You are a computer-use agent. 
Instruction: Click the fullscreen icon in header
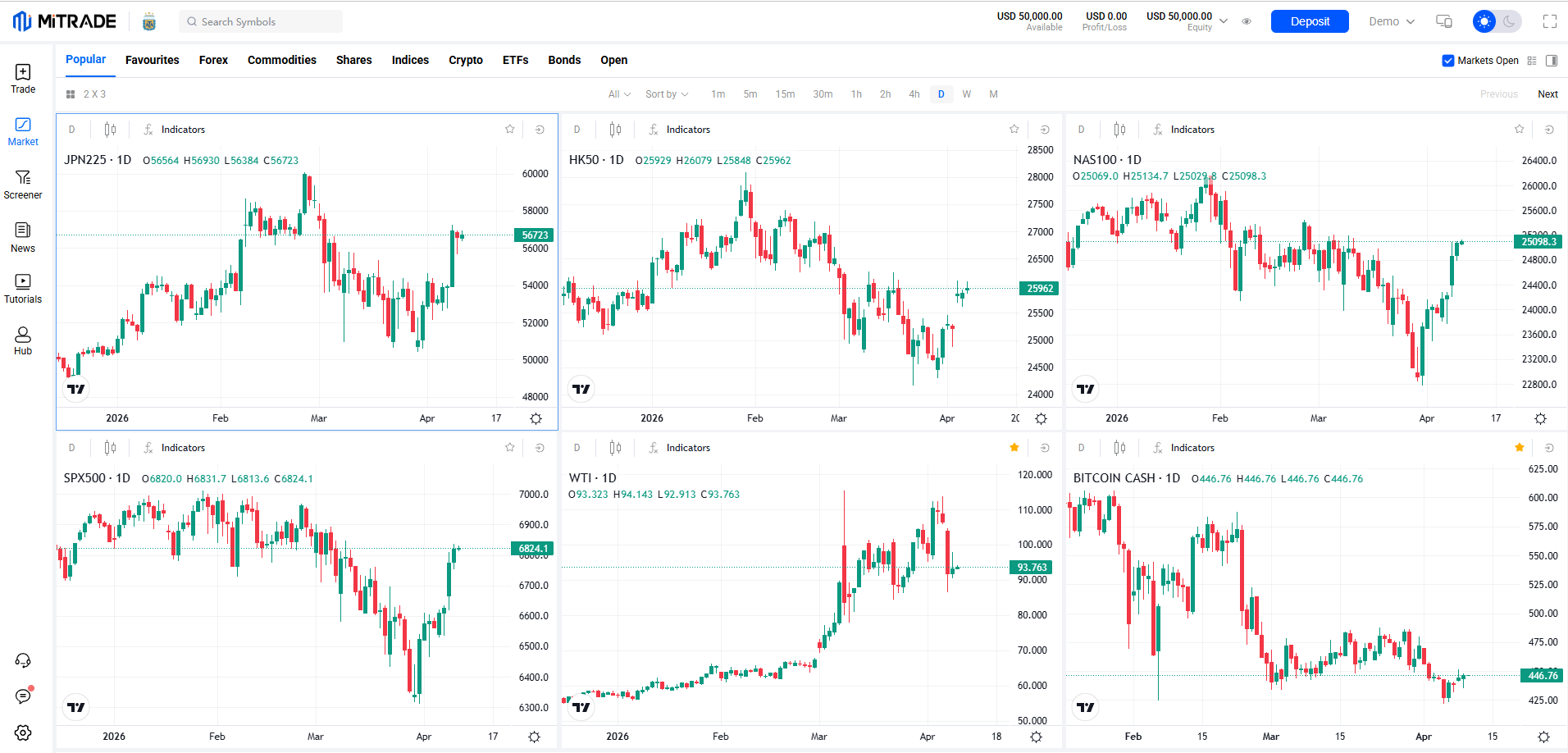click(1549, 22)
